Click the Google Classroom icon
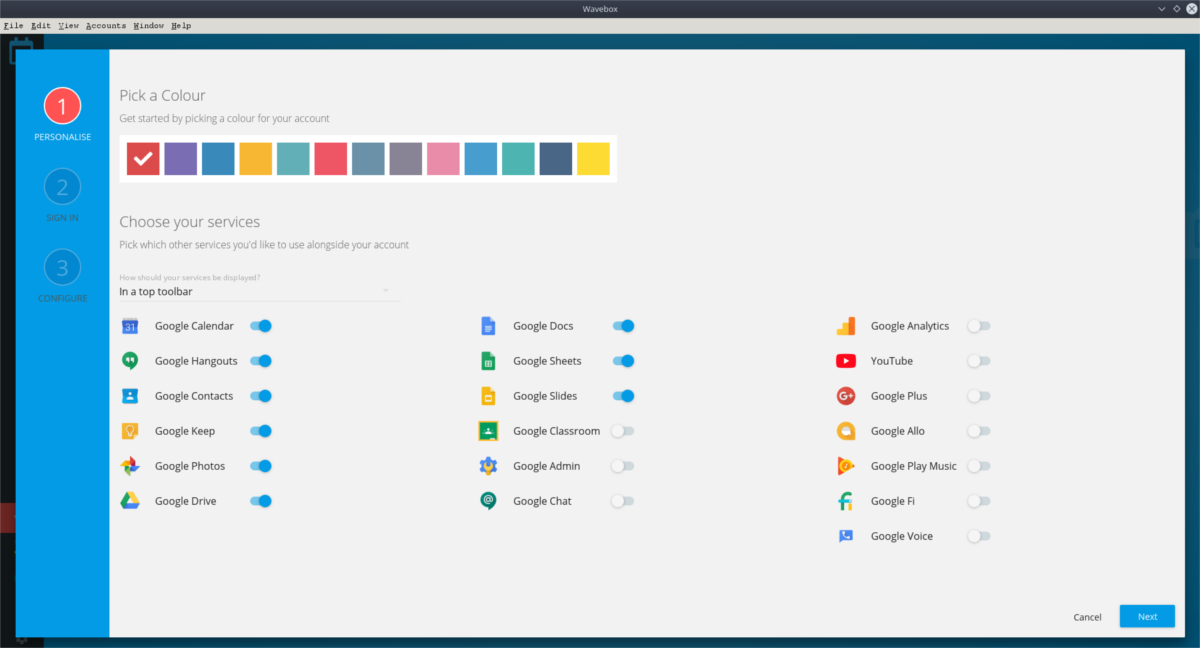 tap(488, 430)
